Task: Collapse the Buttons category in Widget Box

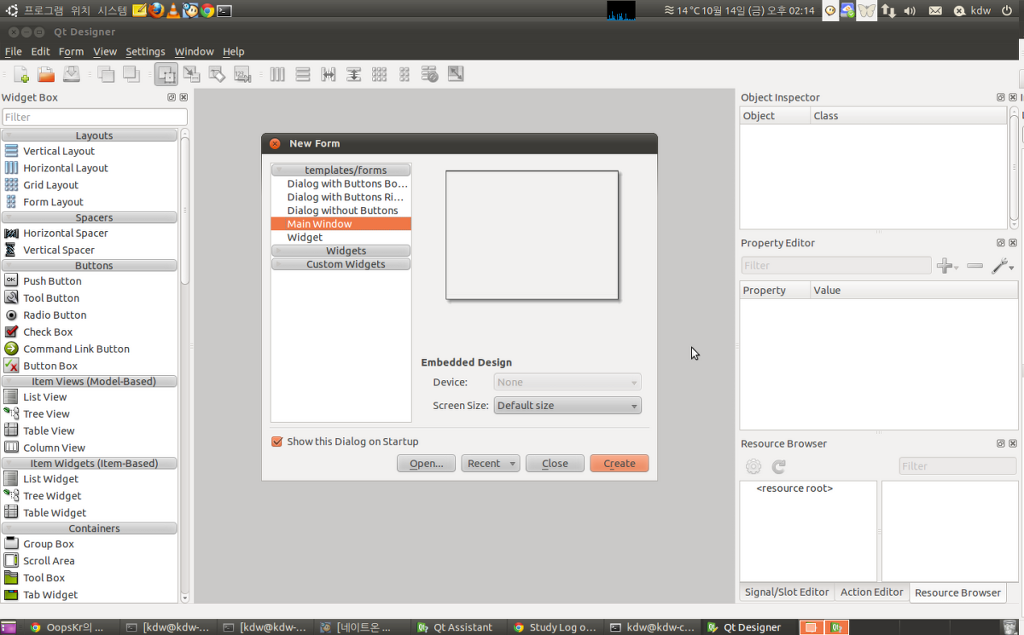Action: click(x=89, y=266)
